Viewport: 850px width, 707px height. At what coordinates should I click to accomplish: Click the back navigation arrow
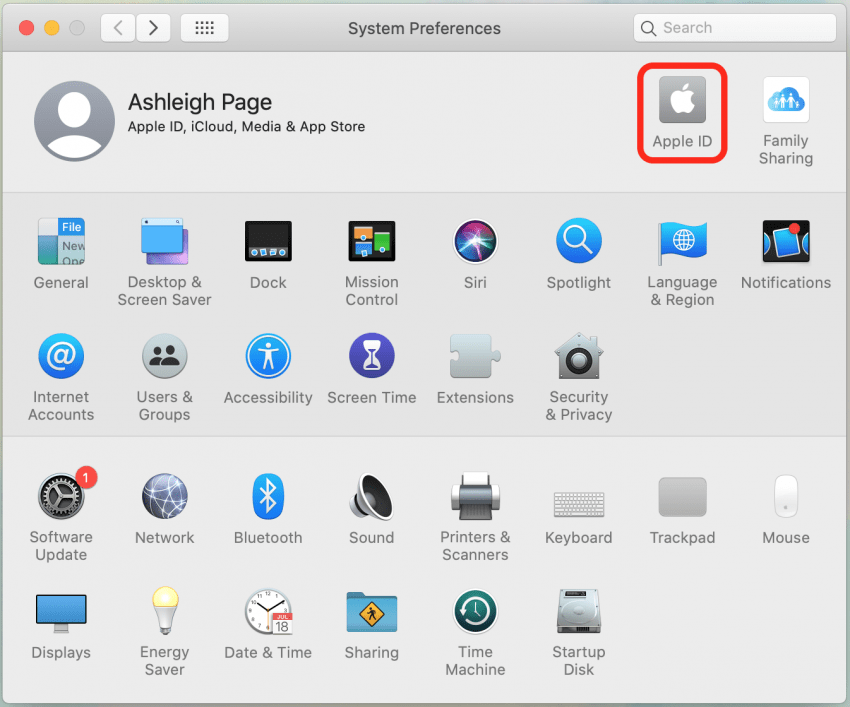click(118, 28)
